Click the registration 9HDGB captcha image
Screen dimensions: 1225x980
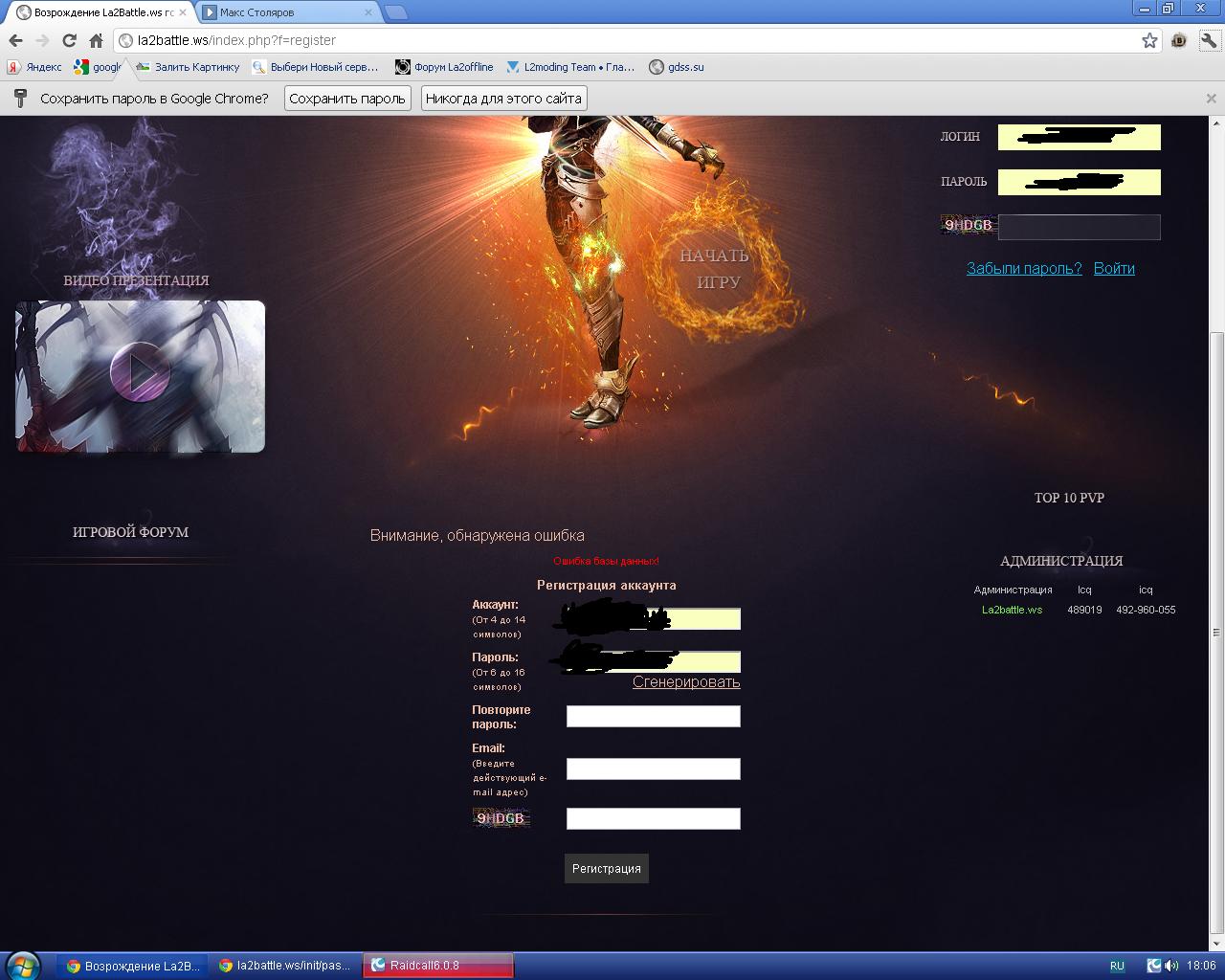click(x=501, y=818)
